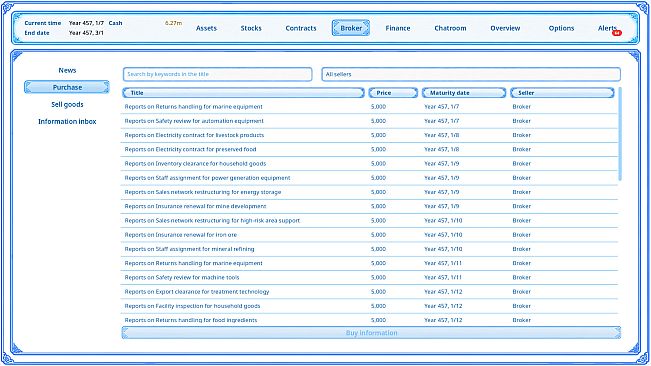Select the Purchase section
The width and height of the screenshot is (651, 366).
[x=67, y=87]
